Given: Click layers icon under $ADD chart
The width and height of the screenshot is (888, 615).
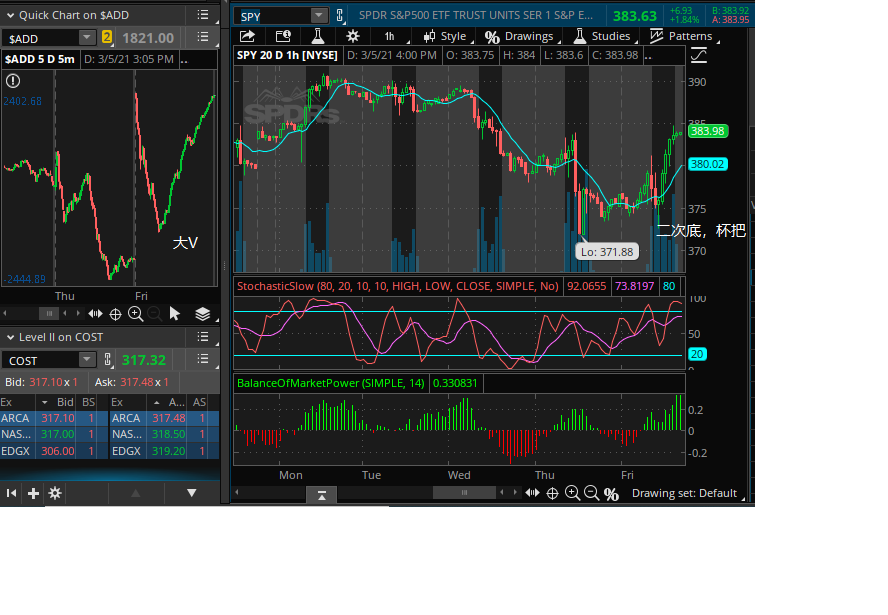Looking at the screenshot, I should pyautogui.click(x=202, y=314).
